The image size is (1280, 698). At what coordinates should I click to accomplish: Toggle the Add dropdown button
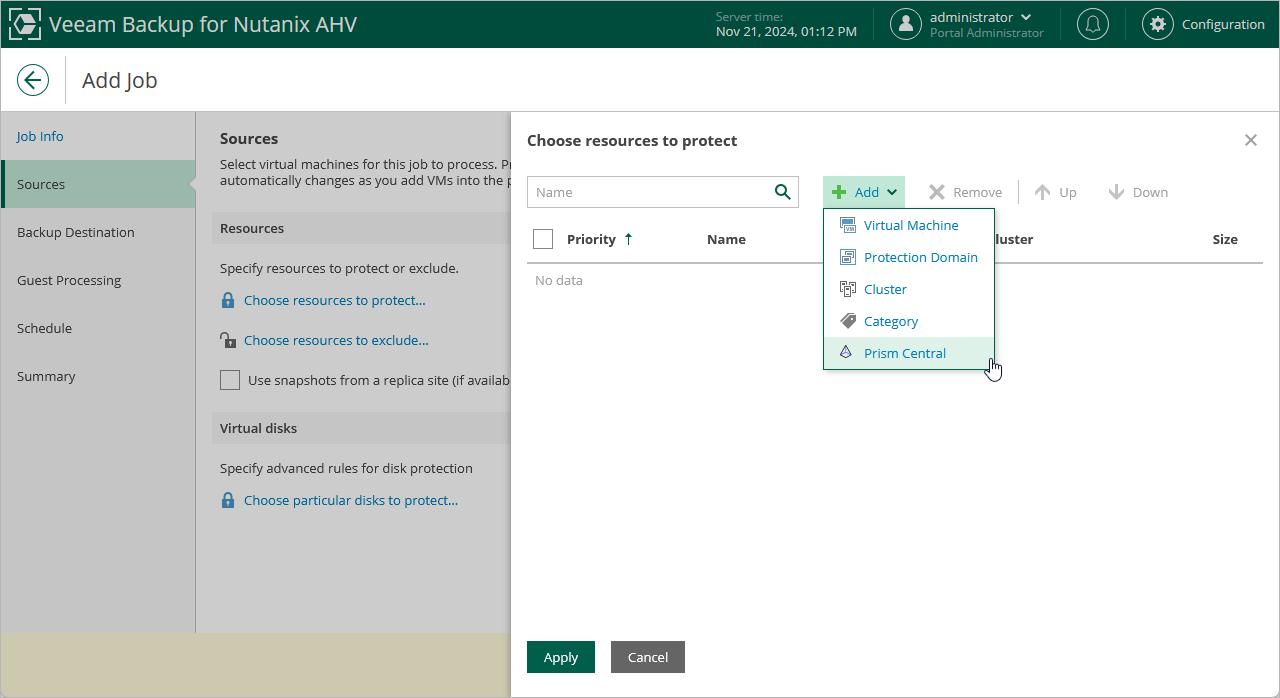pyautogui.click(x=864, y=192)
